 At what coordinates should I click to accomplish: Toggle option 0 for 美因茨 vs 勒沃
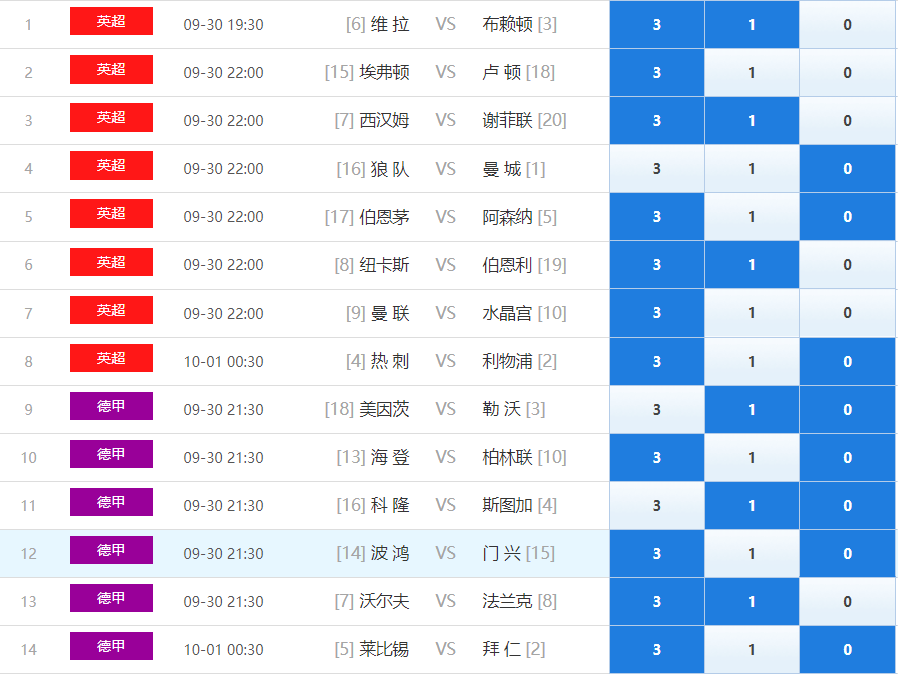847,410
